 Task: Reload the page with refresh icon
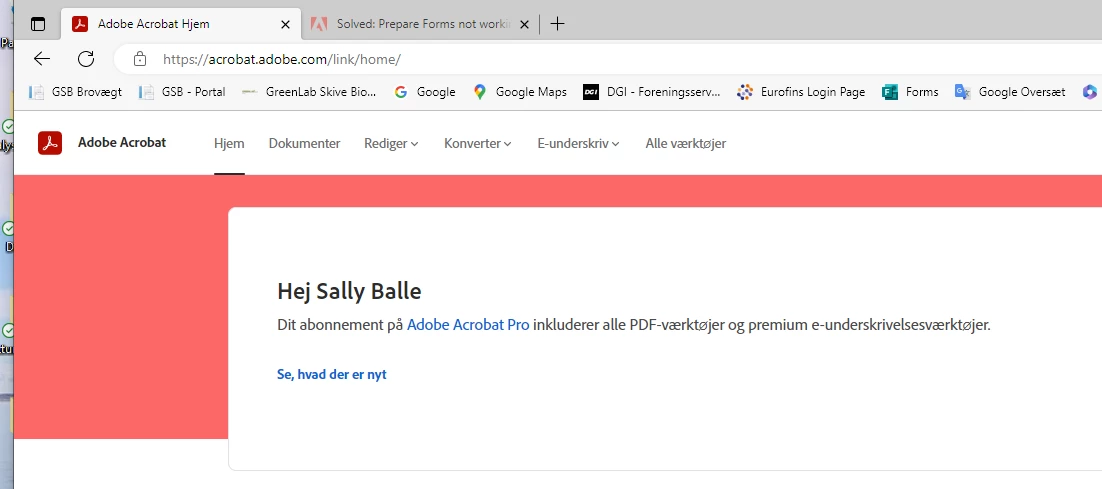click(86, 59)
